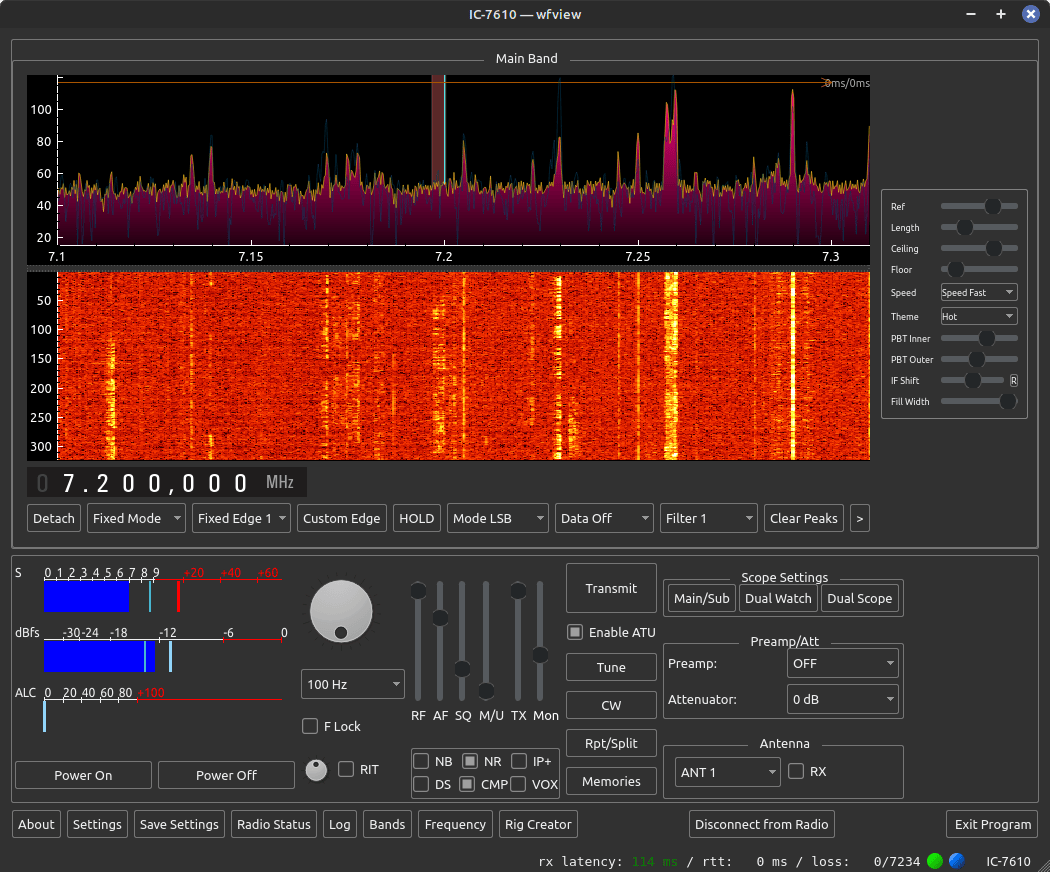Toggle the Enable ATU checkbox

(575, 632)
